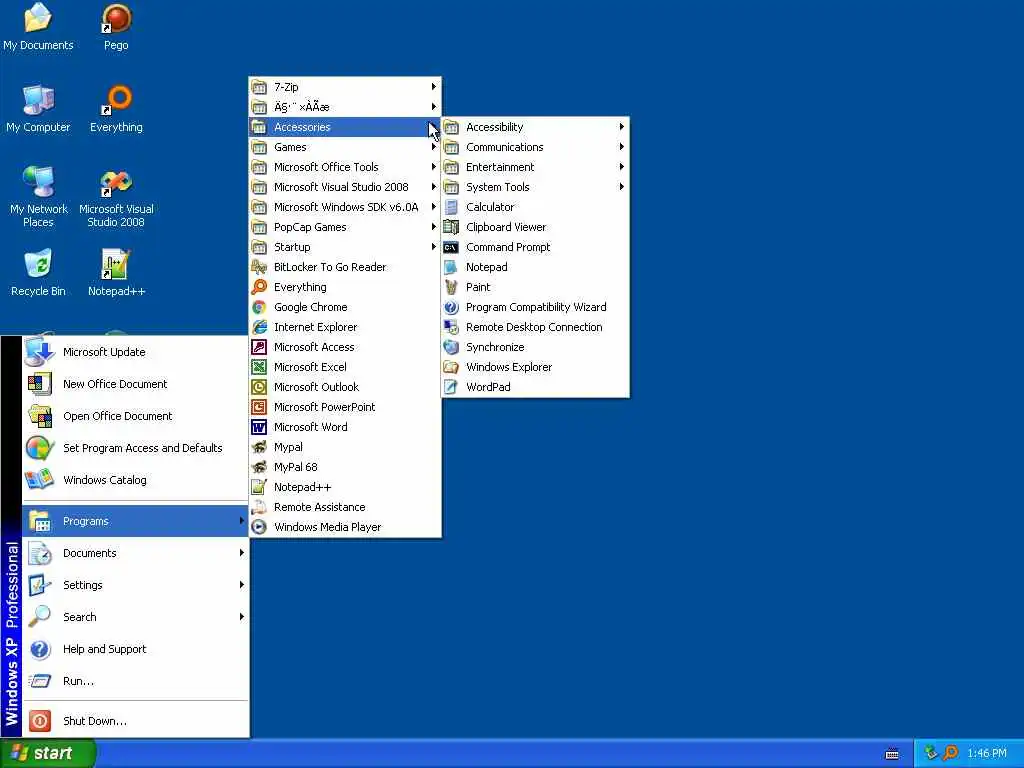Select Microsoft Visual Studio 2008 desktop icon
The width and height of the screenshot is (1024, 768).
tap(116, 182)
